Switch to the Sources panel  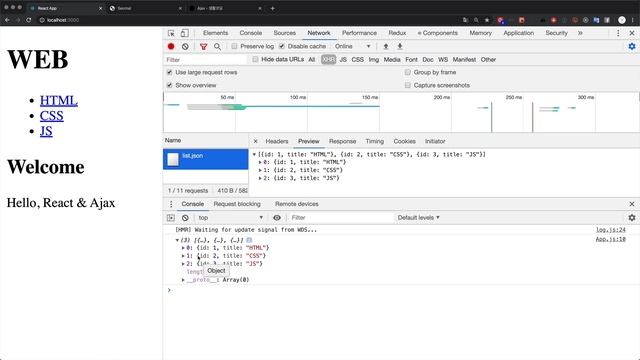[x=284, y=33]
